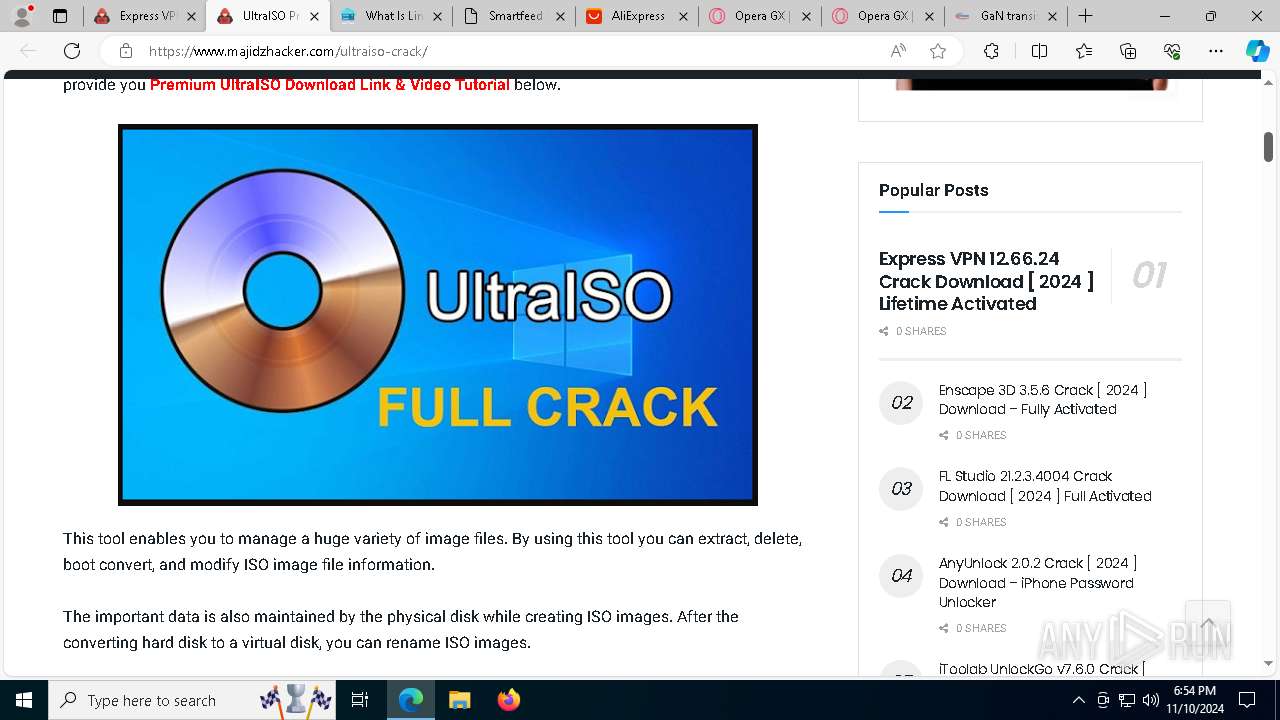The height and width of the screenshot is (720, 1280).
Task: Launch the Copilot sidebar icon
Action: tap(1257, 51)
